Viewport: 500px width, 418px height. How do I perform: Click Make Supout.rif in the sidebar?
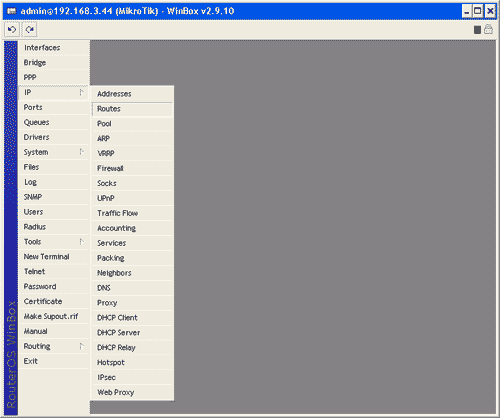click(54, 316)
